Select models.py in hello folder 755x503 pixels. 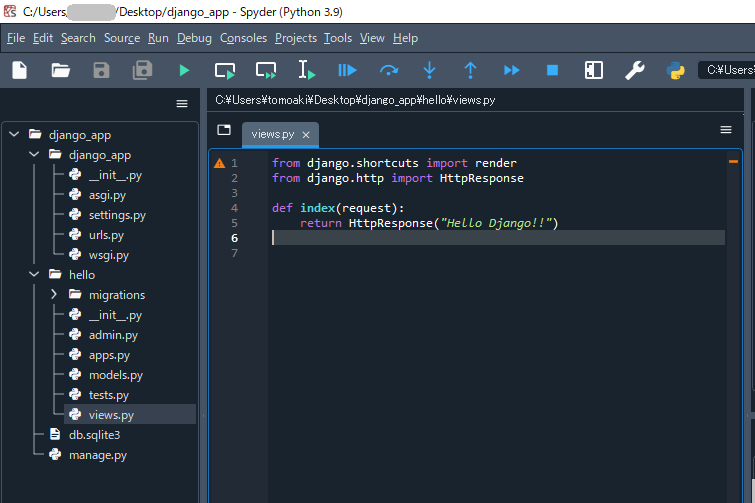click(116, 375)
